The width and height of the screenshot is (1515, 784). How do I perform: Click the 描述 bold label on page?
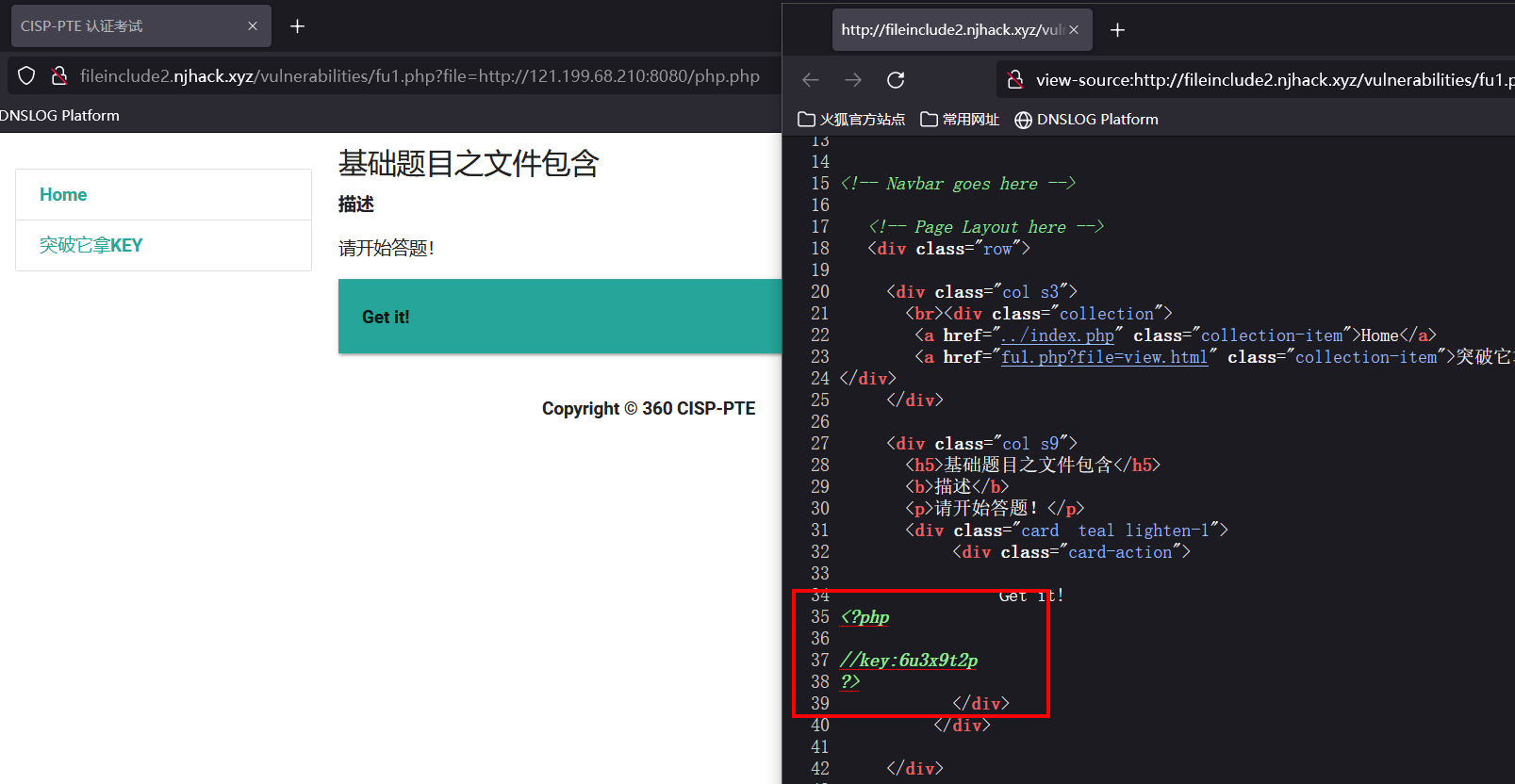pos(356,204)
